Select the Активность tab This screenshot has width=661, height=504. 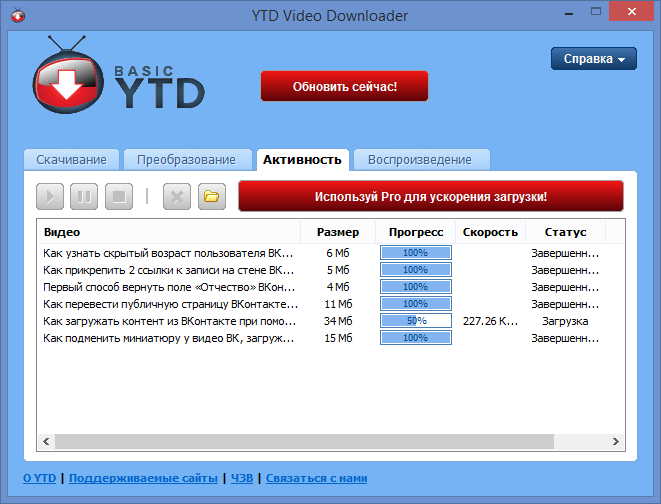302,160
